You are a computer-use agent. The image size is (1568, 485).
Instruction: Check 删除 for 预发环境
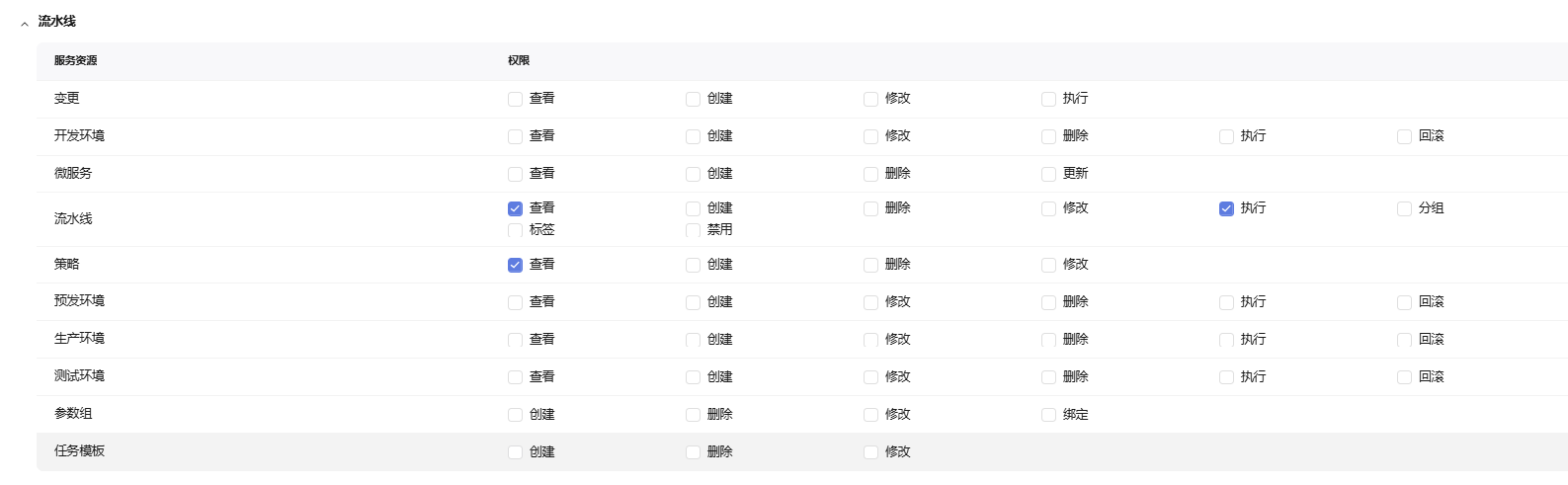tap(1048, 302)
